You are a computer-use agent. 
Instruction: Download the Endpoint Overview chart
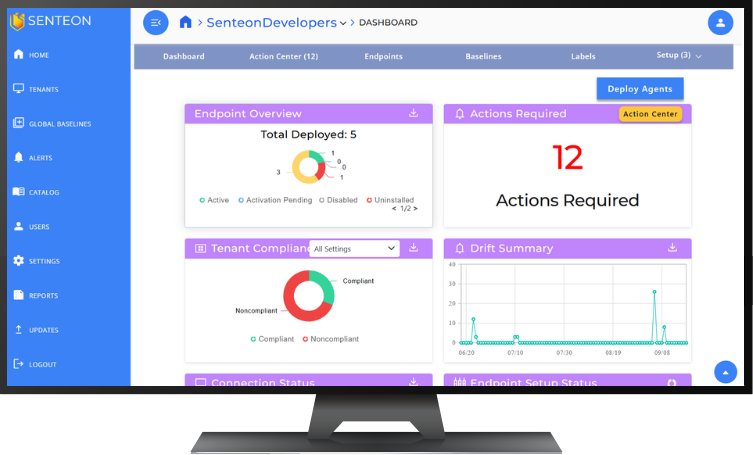(x=413, y=113)
